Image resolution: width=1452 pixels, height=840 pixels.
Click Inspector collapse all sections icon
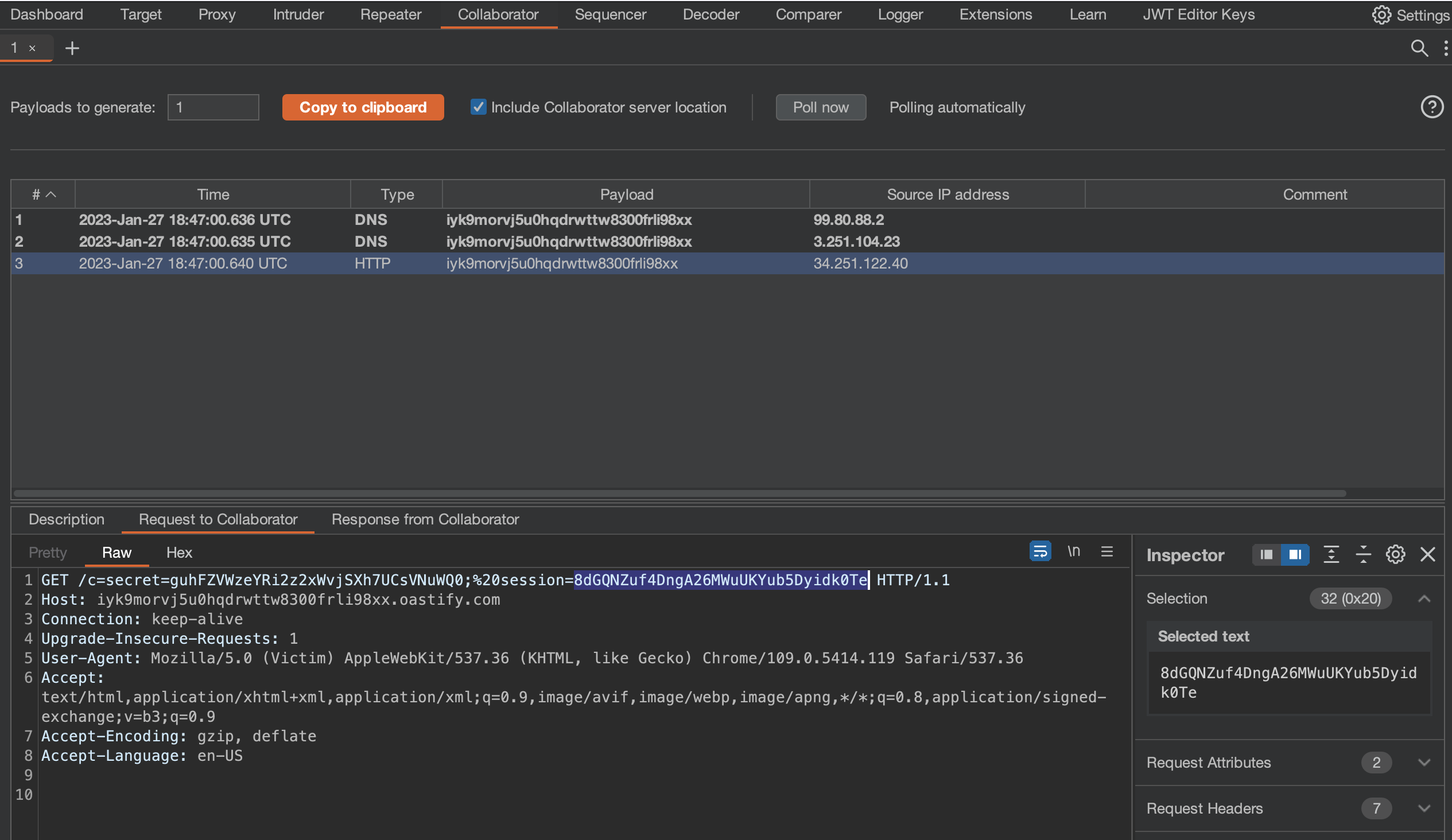[x=1363, y=554]
